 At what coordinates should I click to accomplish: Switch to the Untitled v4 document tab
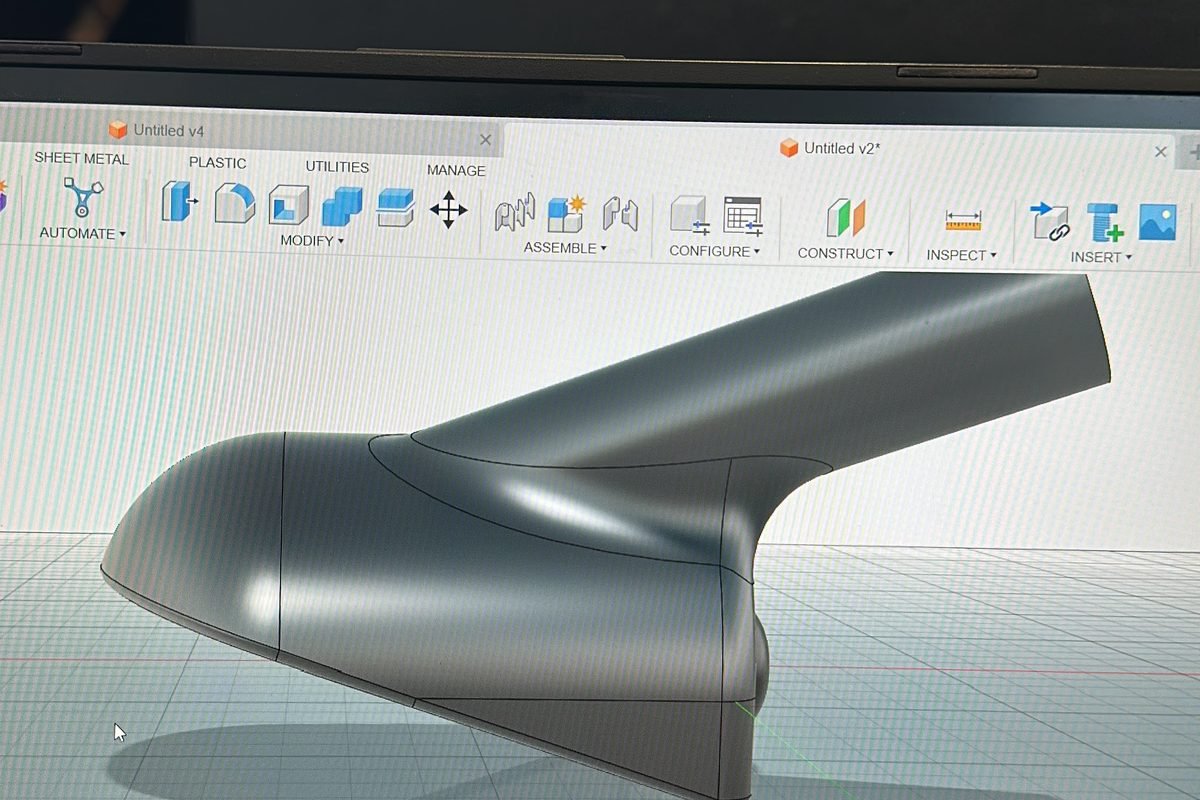click(x=250, y=131)
